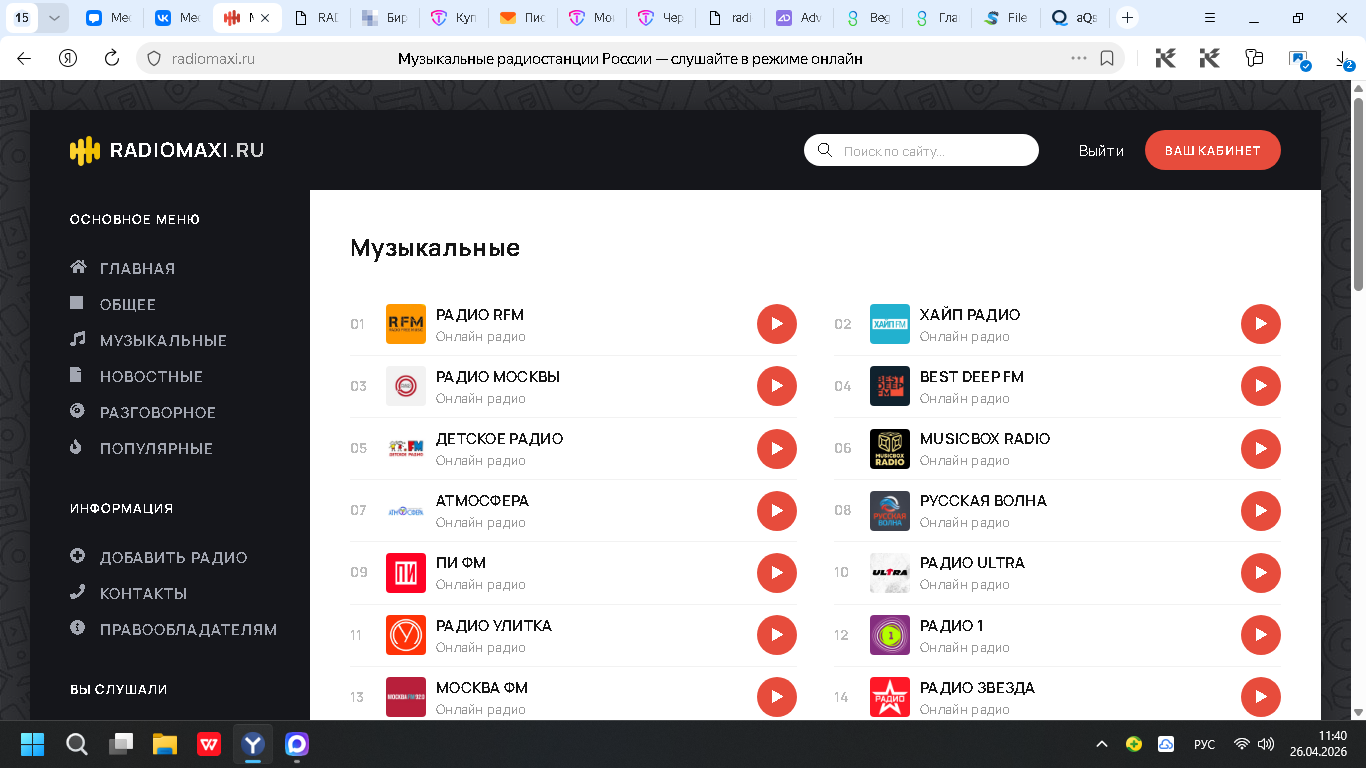Image resolution: width=1366 pixels, height=768 pixels.
Task: Open the "Русская Волна" station title
Action: pyautogui.click(x=983, y=501)
